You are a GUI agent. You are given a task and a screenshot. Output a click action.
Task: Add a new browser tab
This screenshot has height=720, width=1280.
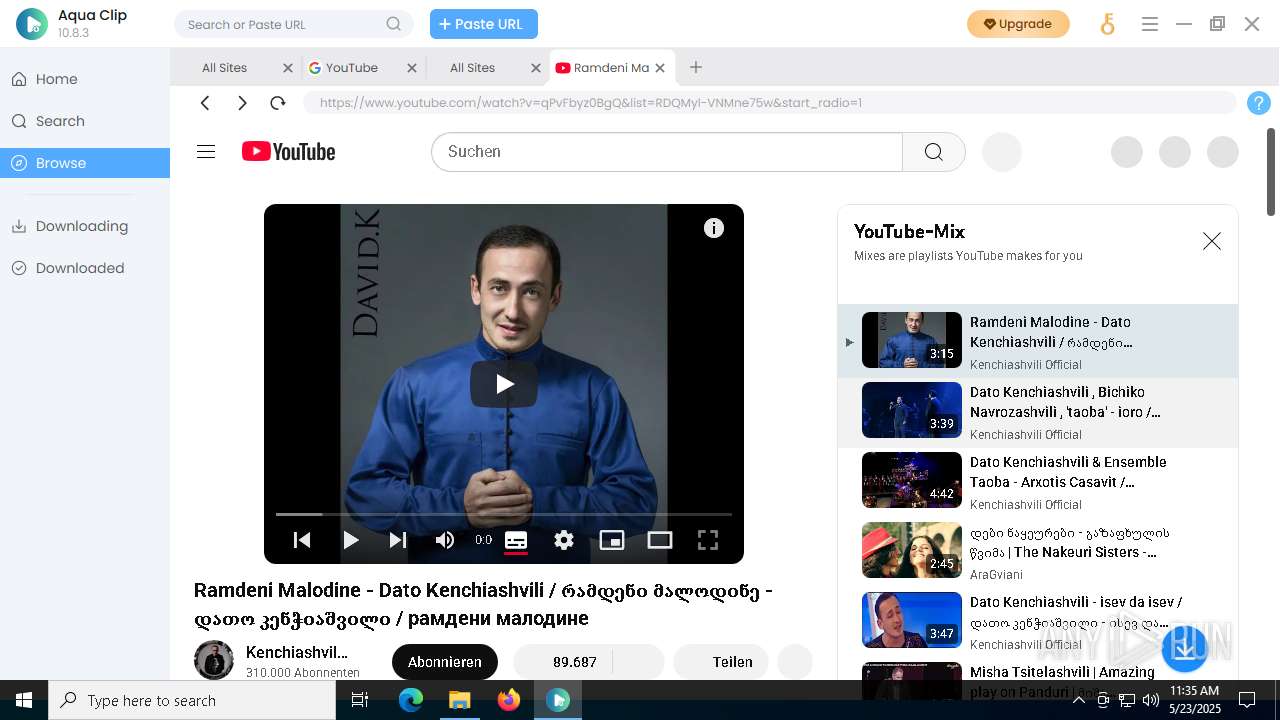tap(696, 67)
